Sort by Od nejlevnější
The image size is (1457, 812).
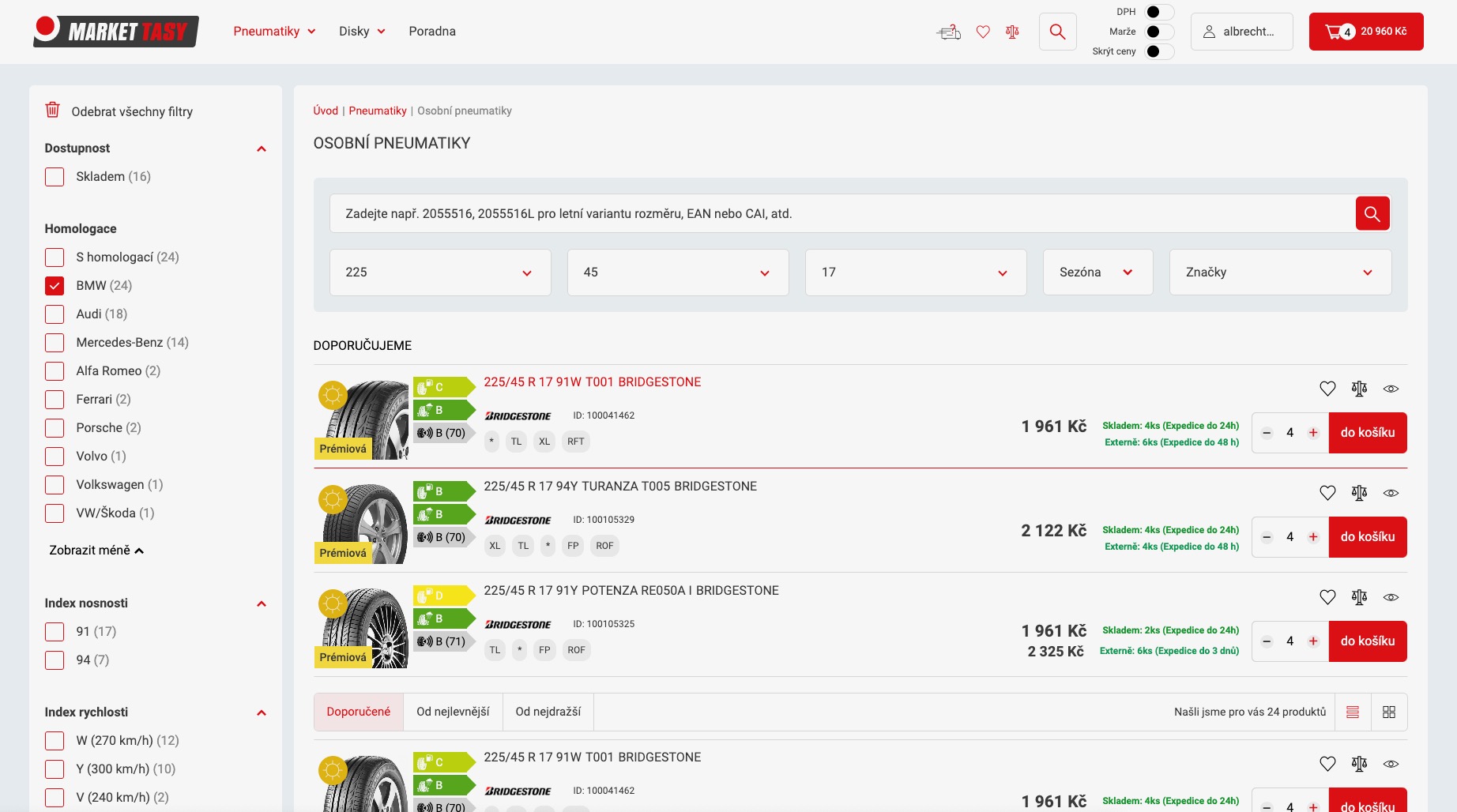(453, 712)
